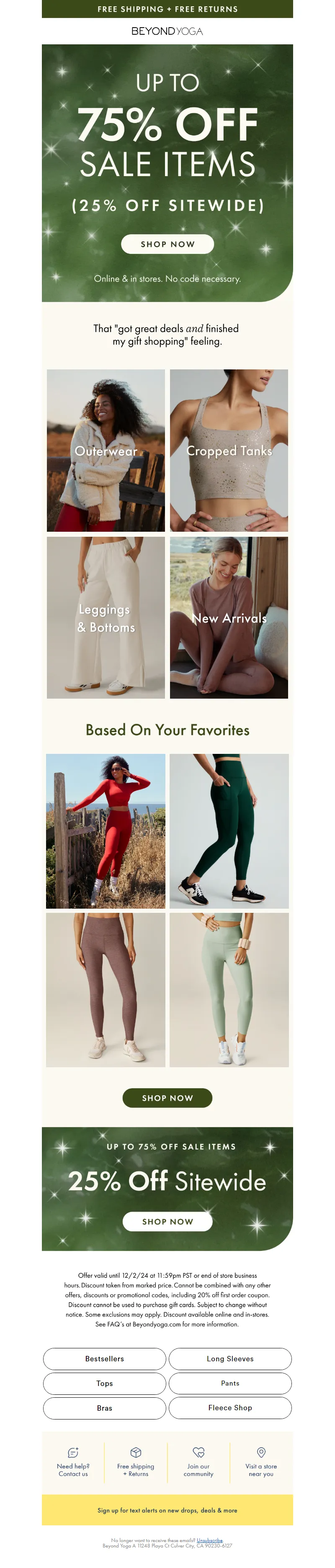Open the Bras category link

point(105,1408)
